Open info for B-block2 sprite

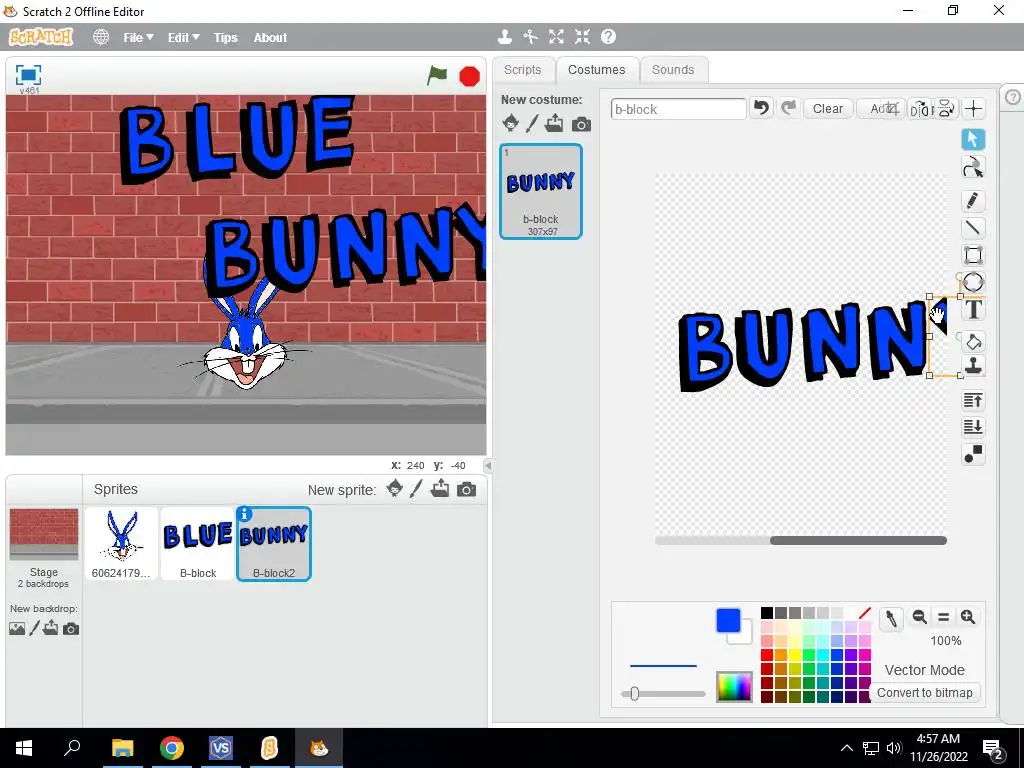tap(244, 514)
